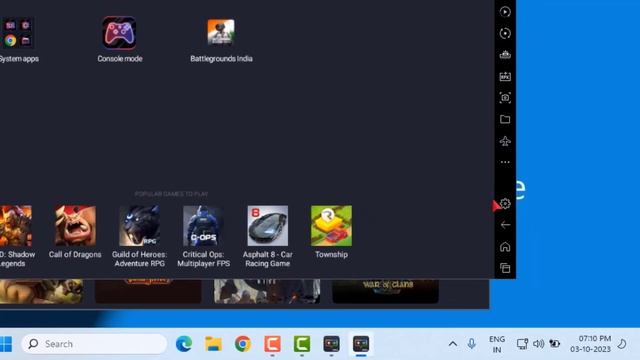
Task: Click the Install APK sidebar icon
Action: pos(505,76)
